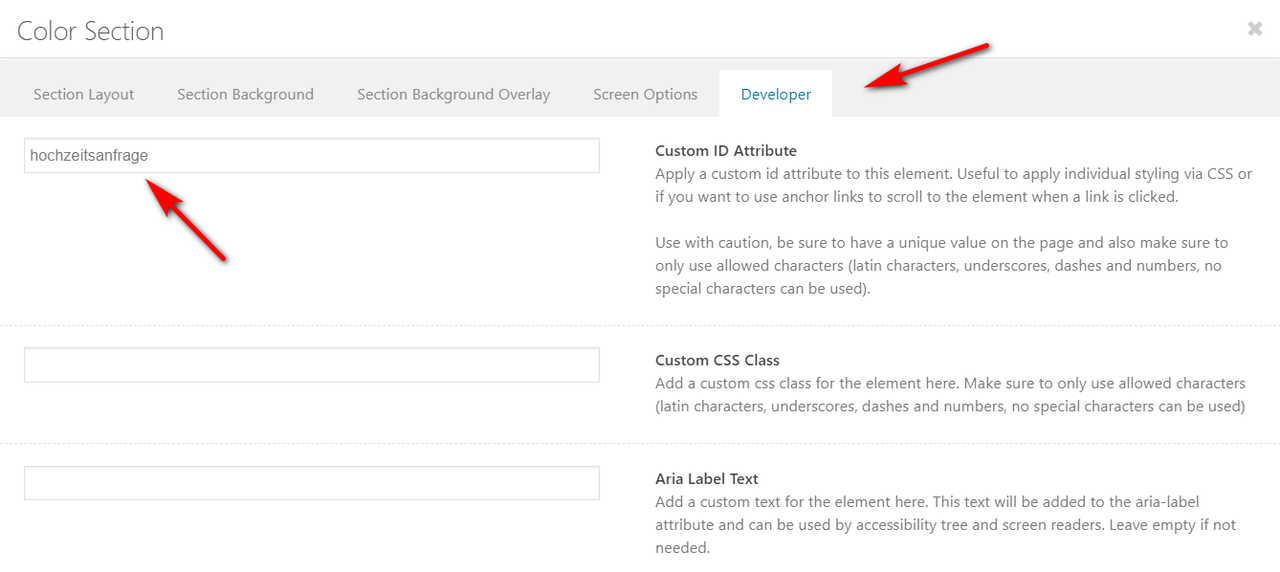1280x572 pixels.
Task: Click the 'Apply a custom id attribute' description
Action: 953,185
